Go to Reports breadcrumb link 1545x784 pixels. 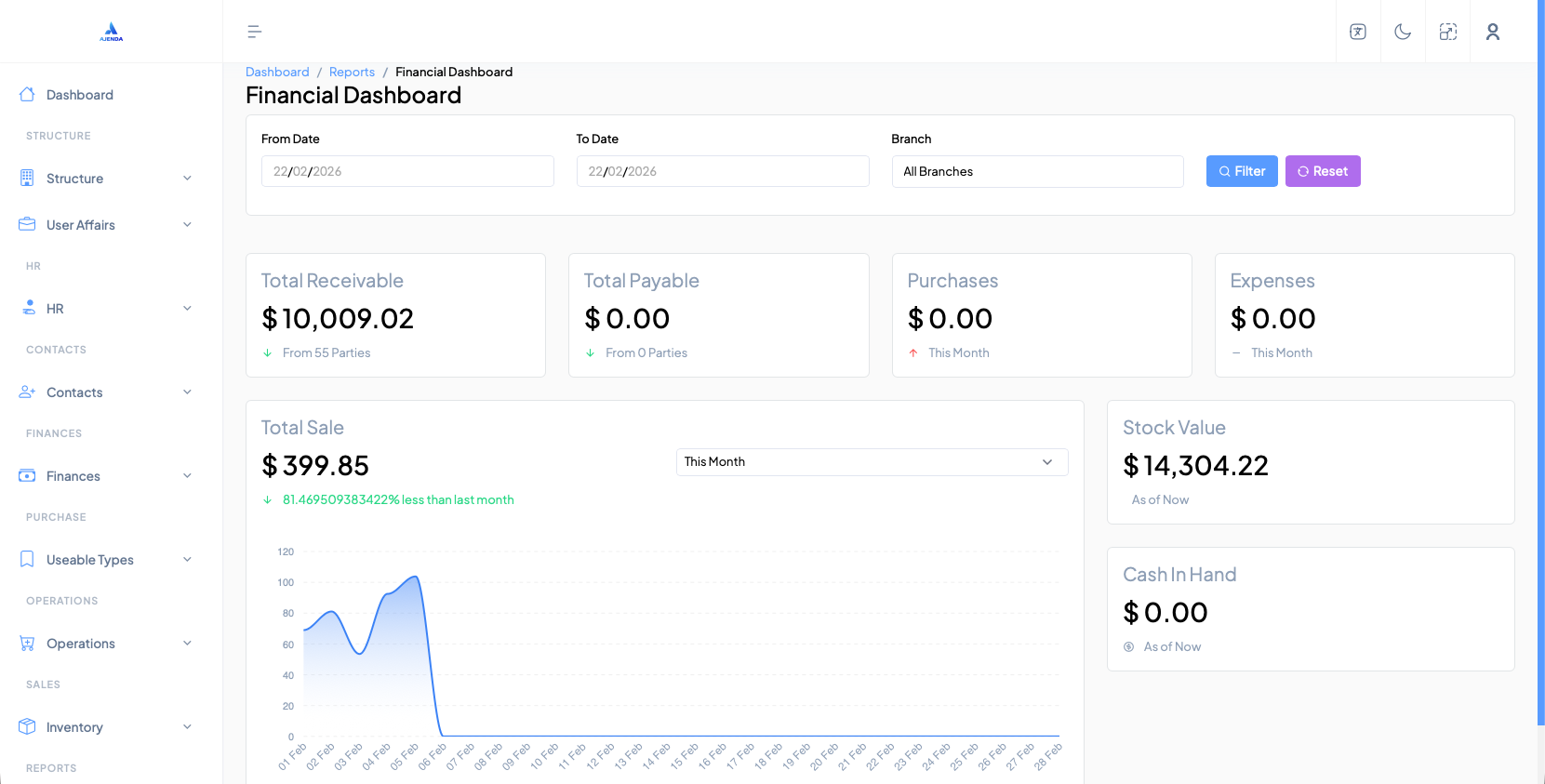[x=352, y=72]
